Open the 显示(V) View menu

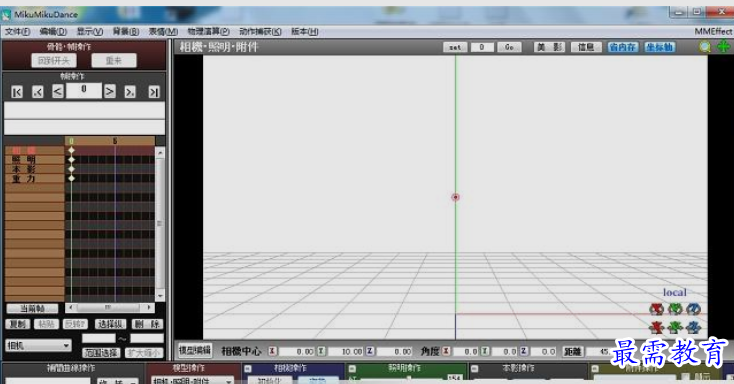tap(89, 31)
